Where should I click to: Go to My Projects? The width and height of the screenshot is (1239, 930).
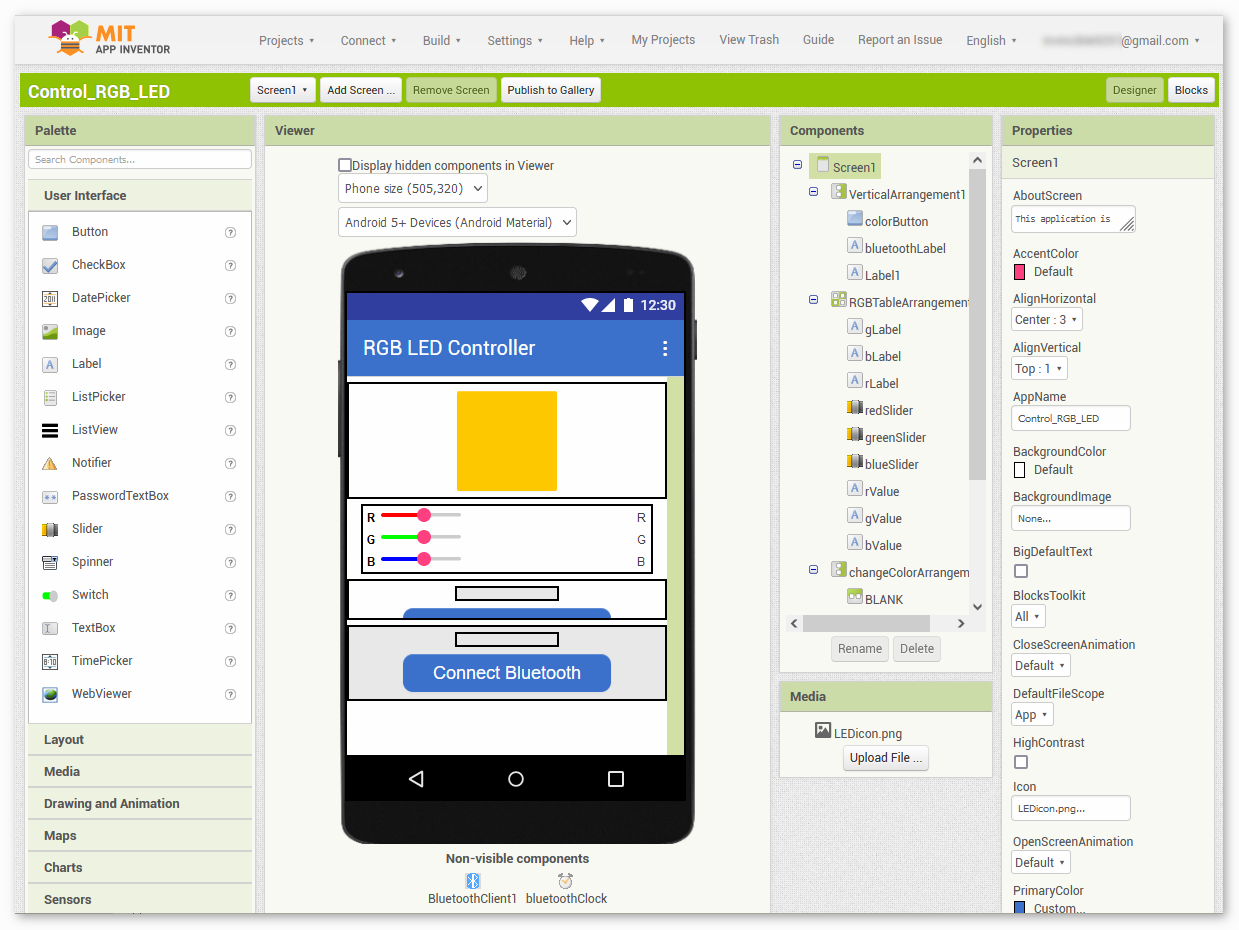click(x=663, y=40)
